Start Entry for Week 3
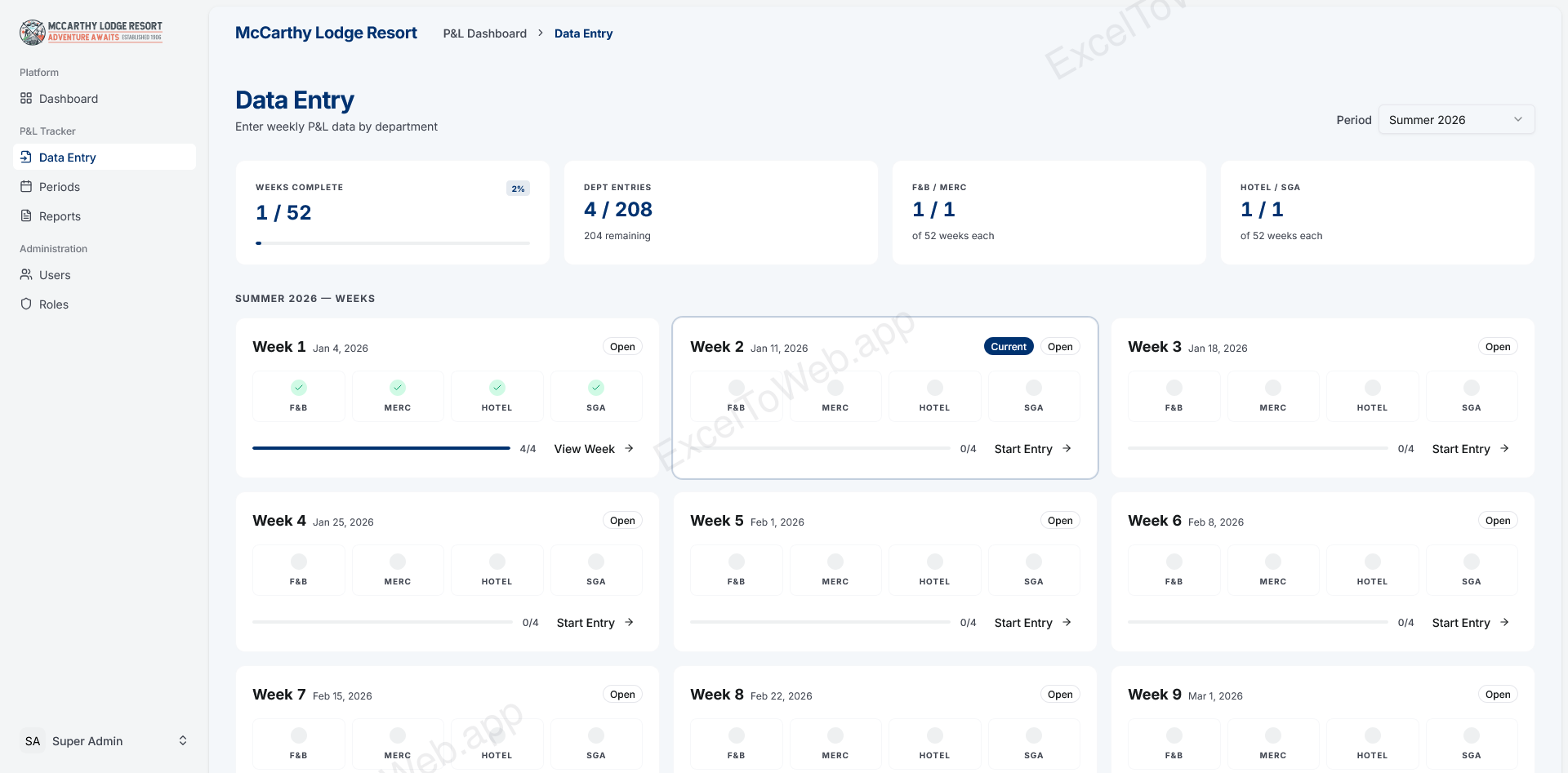The width and height of the screenshot is (1568, 773). click(1461, 448)
